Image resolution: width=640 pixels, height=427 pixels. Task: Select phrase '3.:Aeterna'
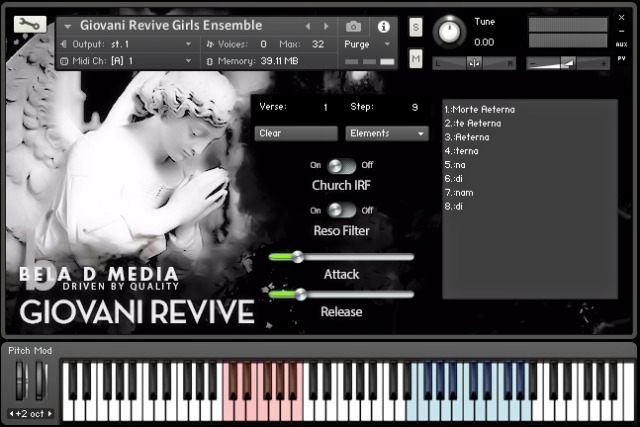(467, 137)
